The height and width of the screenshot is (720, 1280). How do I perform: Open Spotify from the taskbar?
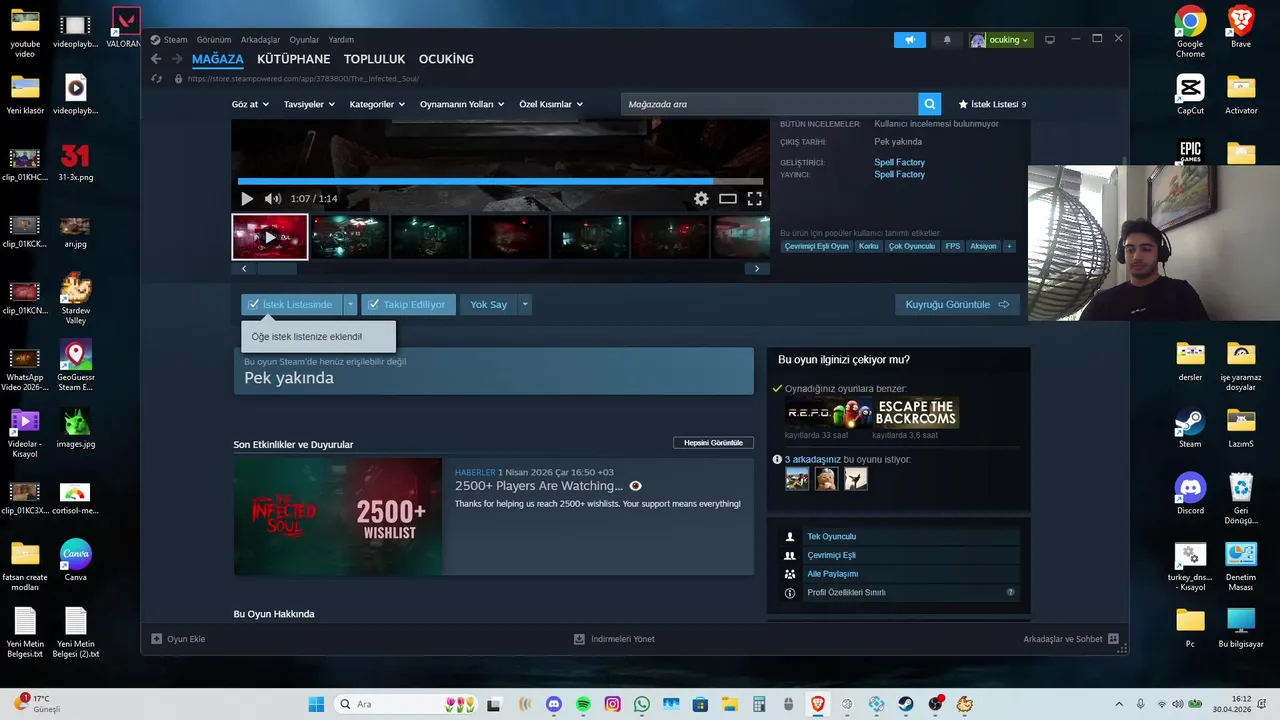[583, 704]
